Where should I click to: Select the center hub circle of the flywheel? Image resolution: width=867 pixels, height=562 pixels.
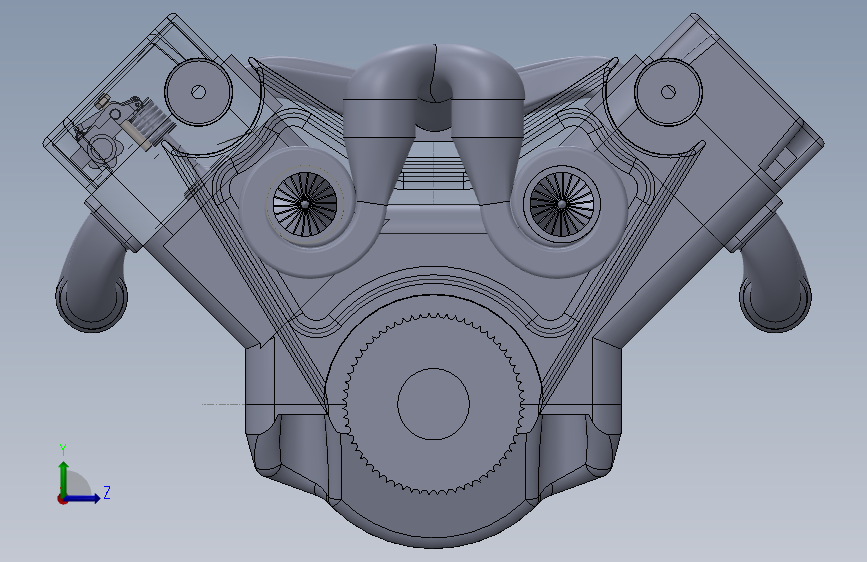(x=434, y=404)
